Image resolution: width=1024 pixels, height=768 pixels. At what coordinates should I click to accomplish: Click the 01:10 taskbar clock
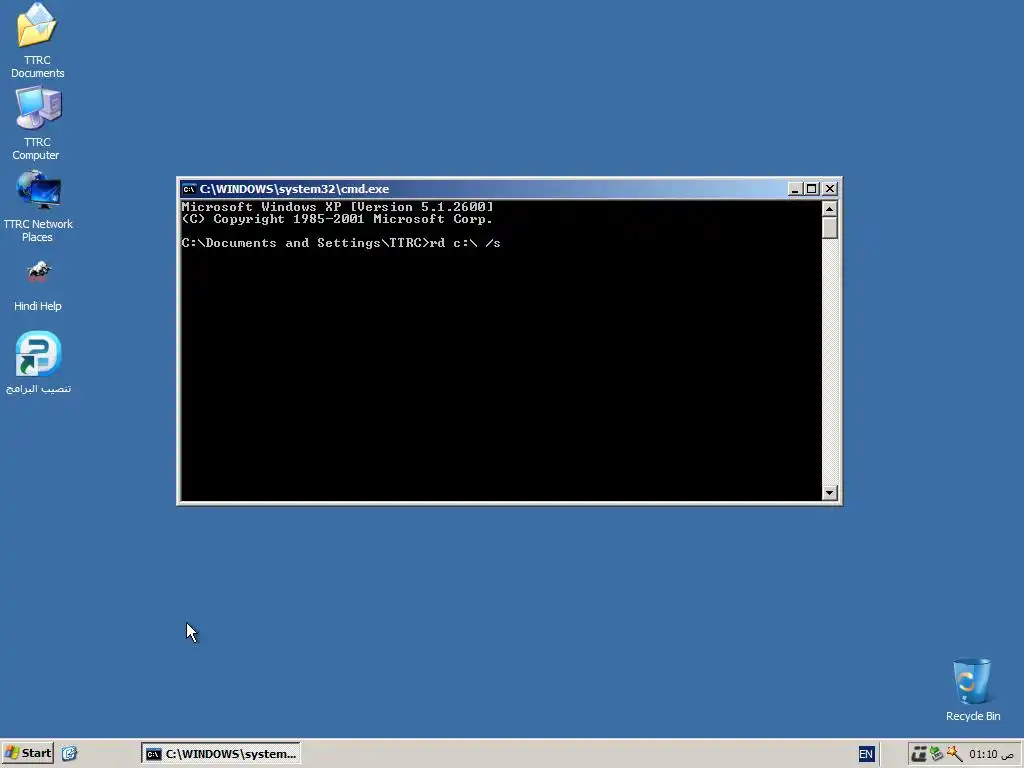(x=991, y=754)
